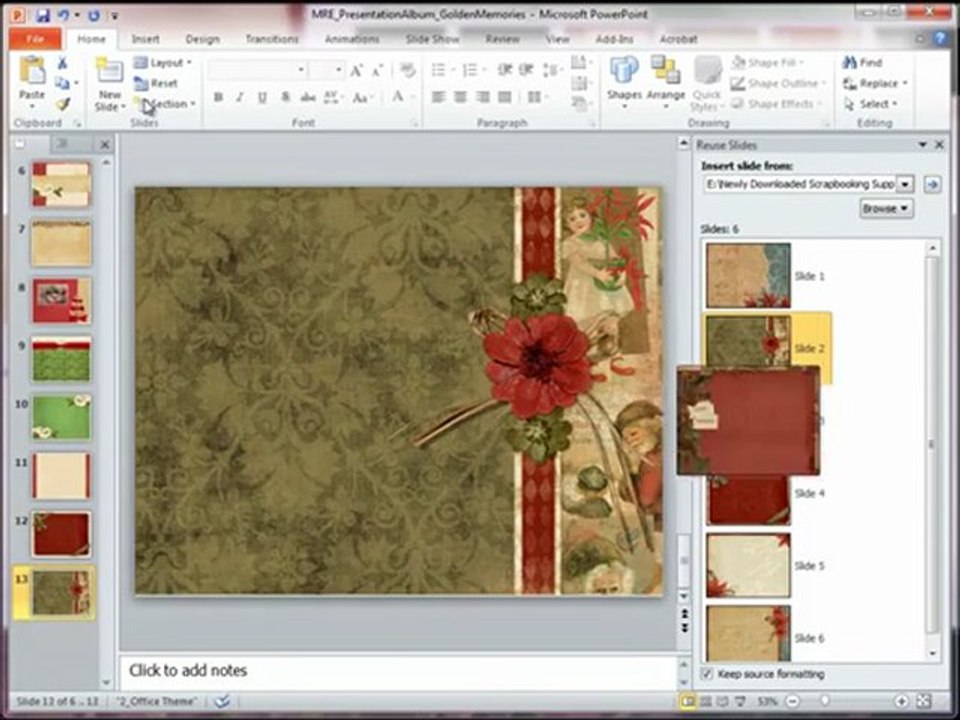The image size is (960, 720).
Task: Toggle Underline formatting
Action: pos(262,97)
